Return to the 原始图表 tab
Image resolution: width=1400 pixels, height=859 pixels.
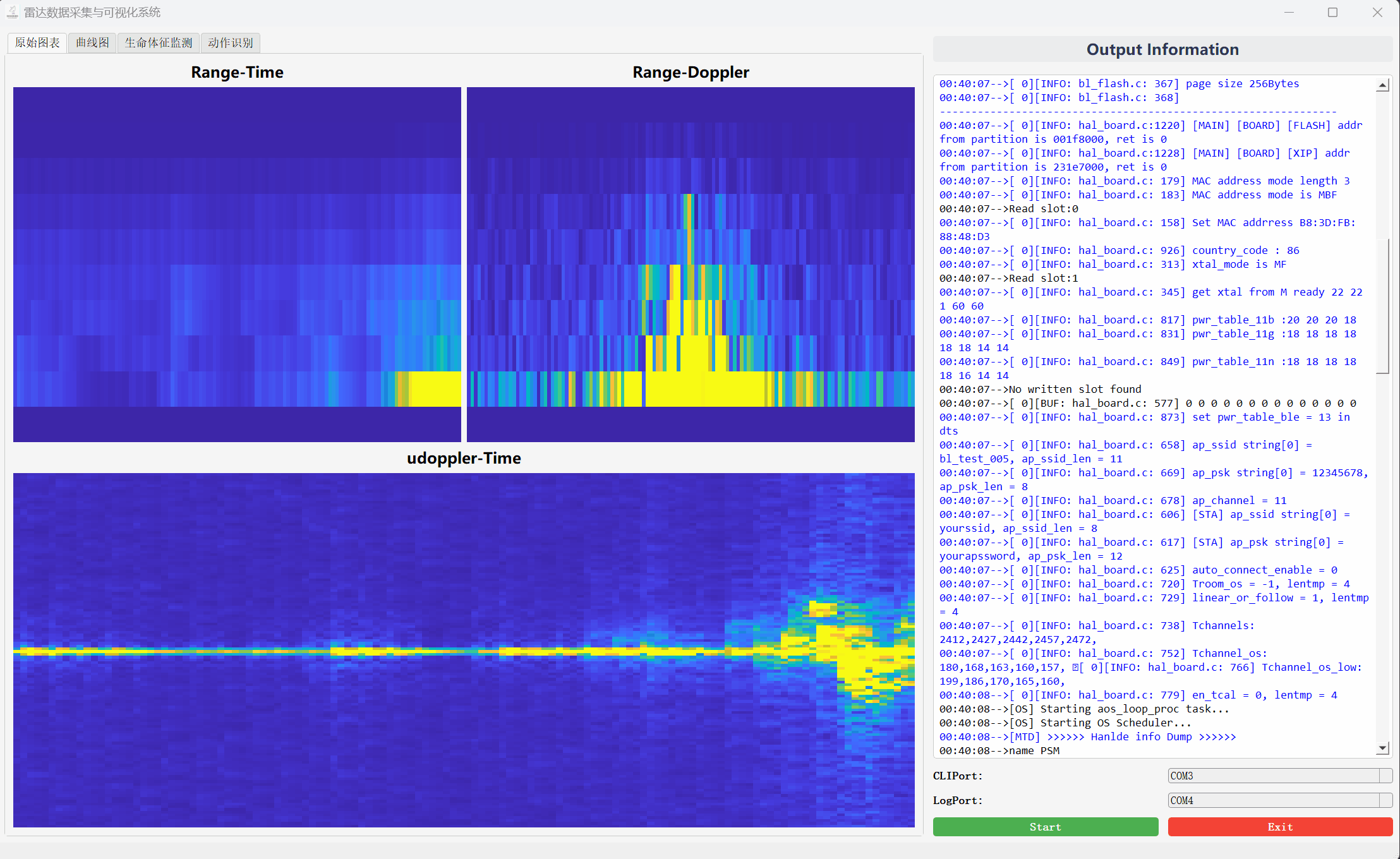coord(37,42)
